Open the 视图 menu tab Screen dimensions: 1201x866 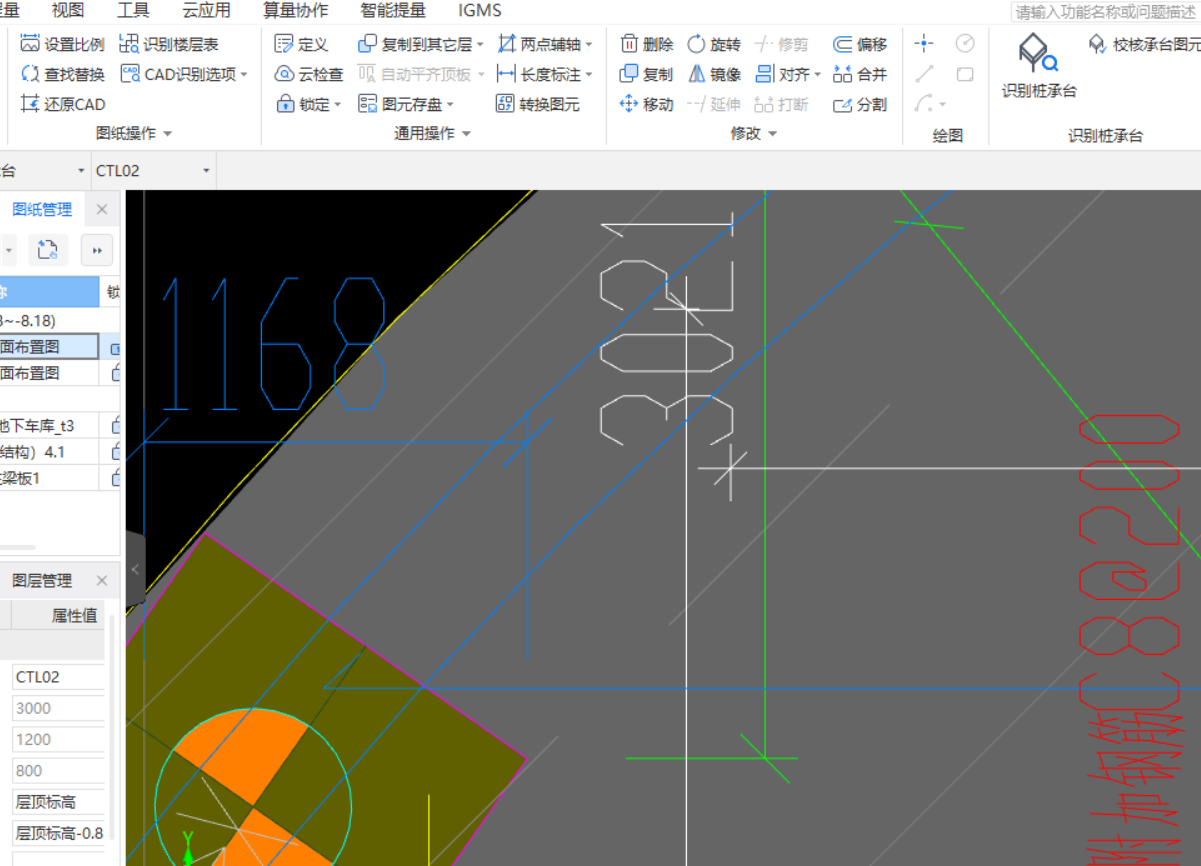pyautogui.click(x=68, y=11)
